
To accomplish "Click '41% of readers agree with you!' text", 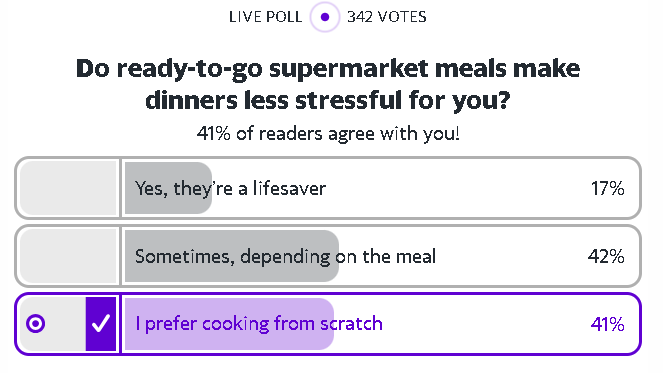I will [328, 134].
